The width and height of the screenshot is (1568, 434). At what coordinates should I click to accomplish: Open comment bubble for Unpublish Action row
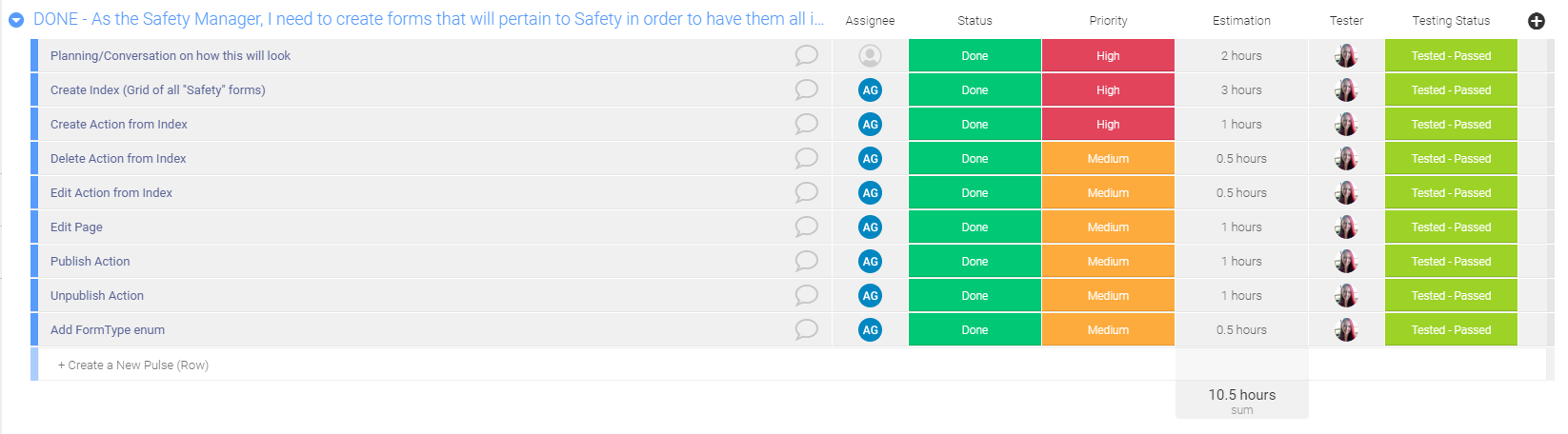(x=806, y=295)
